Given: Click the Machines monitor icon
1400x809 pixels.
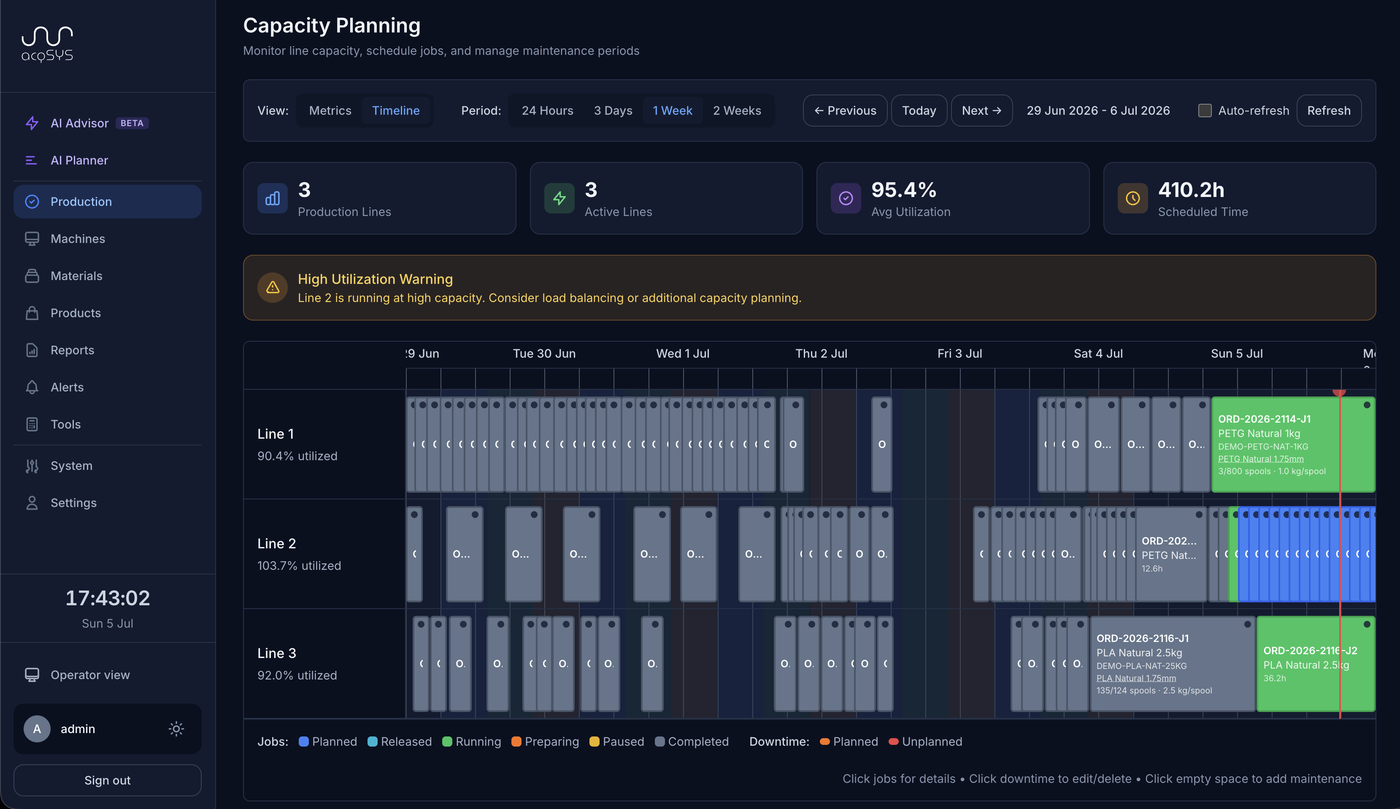Looking at the screenshot, I should pos(32,239).
